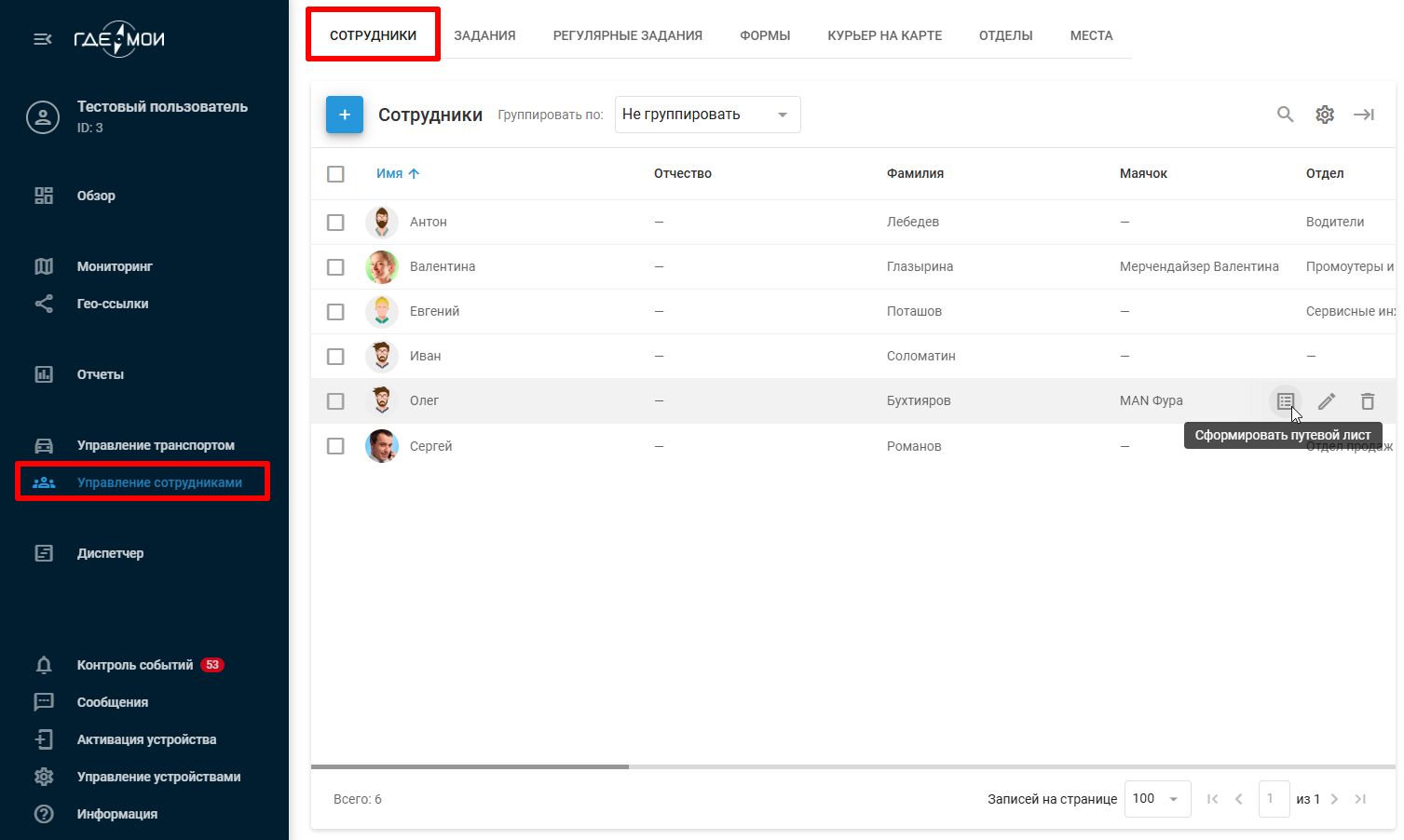Tick the checkbox next to Антон
Image resolution: width=1404 pixels, height=840 pixels.
(335, 223)
